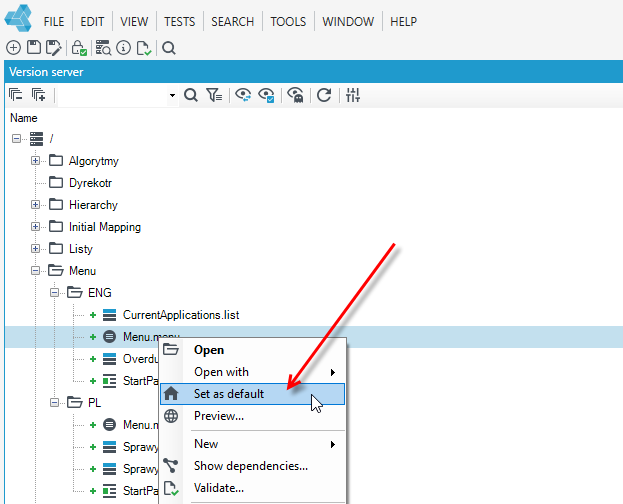Image resolution: width=623 pixels, height=504 pixels.
Task: Click the magnifier search icon in top toolbar
Action: 169,48
